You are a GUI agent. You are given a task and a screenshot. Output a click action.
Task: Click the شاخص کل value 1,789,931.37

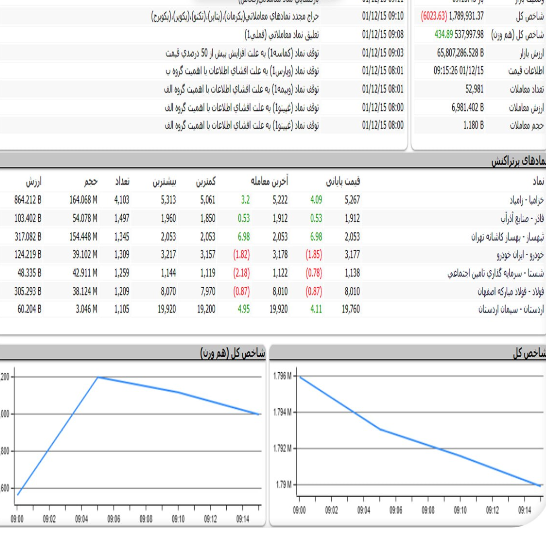[466, 16]
